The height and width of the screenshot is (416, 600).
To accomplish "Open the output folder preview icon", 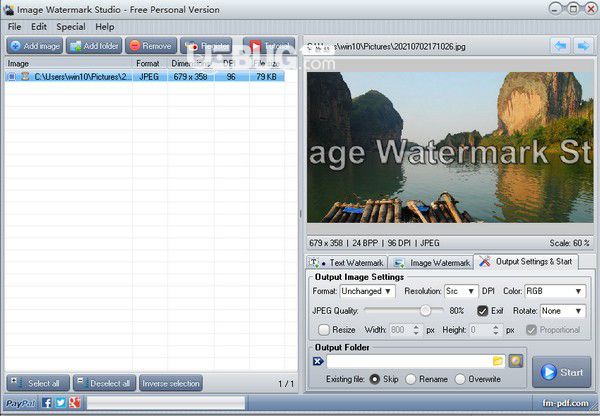I will coord(515,361).
